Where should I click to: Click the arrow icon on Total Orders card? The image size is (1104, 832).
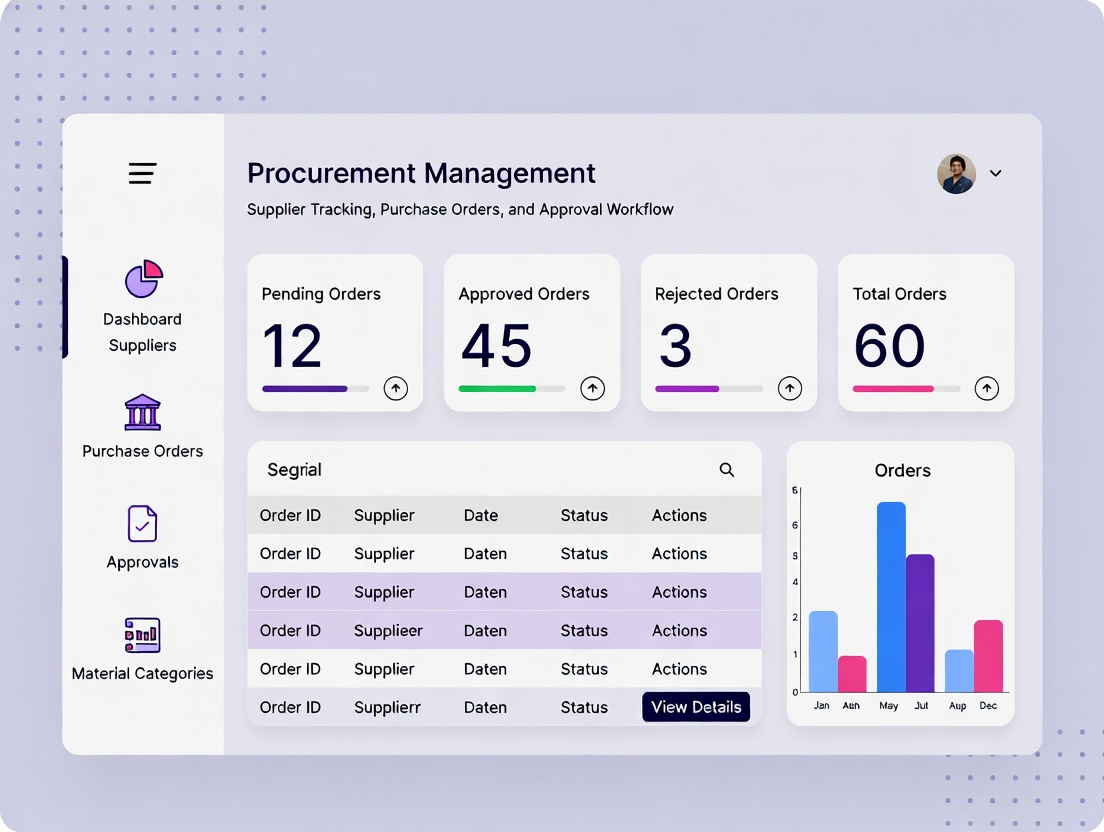(987, 388)
